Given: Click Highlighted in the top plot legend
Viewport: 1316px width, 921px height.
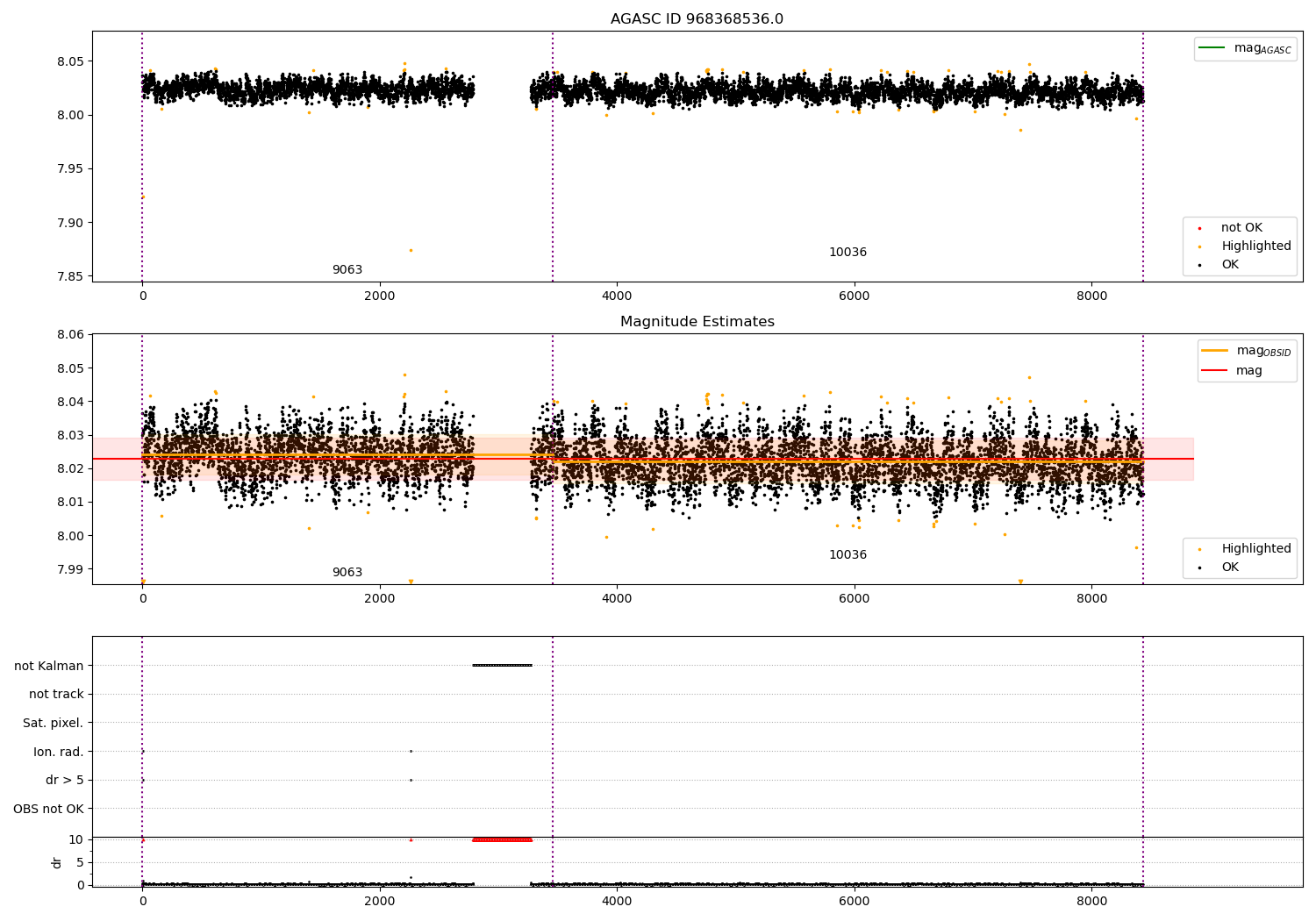Looking at the screenshot, I should 1255,246.
